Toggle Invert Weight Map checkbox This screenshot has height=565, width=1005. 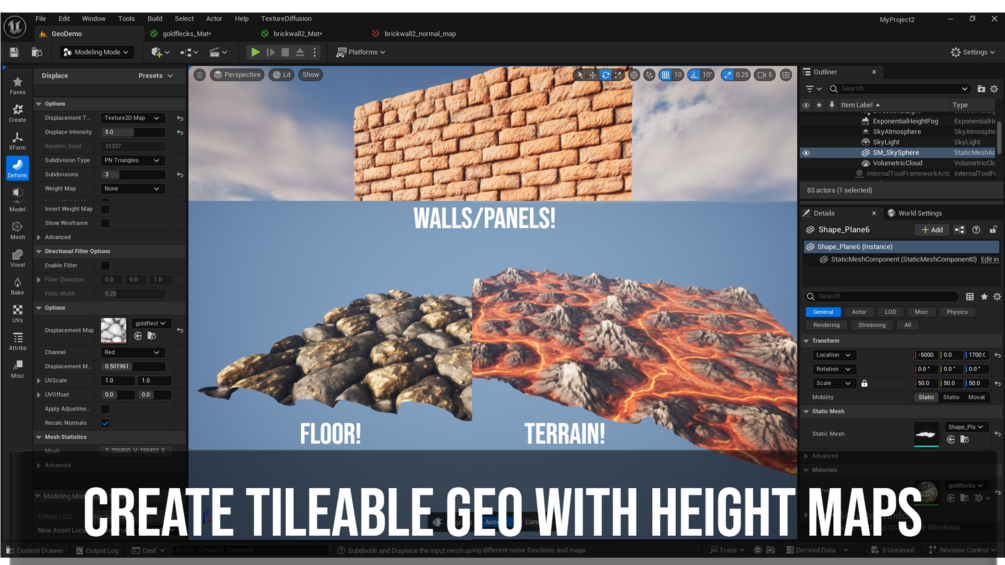[105, 209]
